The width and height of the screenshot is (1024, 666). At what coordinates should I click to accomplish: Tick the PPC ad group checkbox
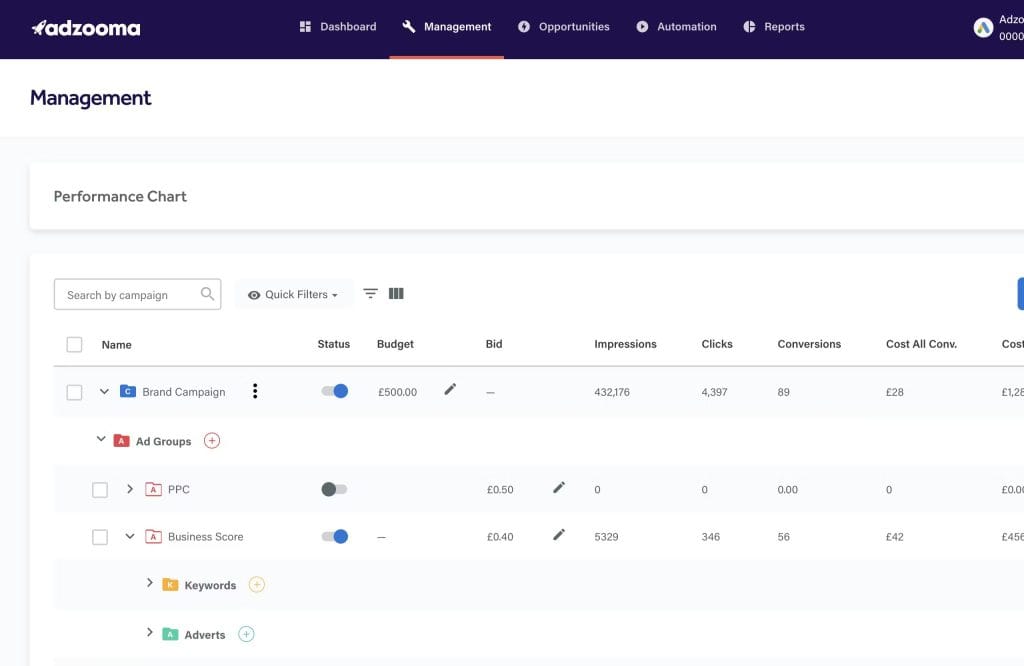pyautogui.click(x=100, y=490)
